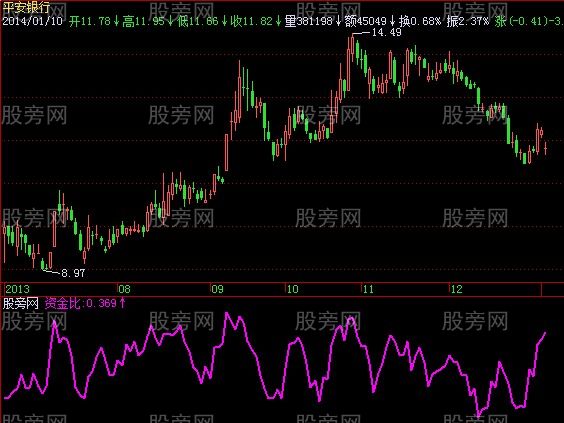
Task: Click the 开11.78 opening price value
Action: (90, 21)
